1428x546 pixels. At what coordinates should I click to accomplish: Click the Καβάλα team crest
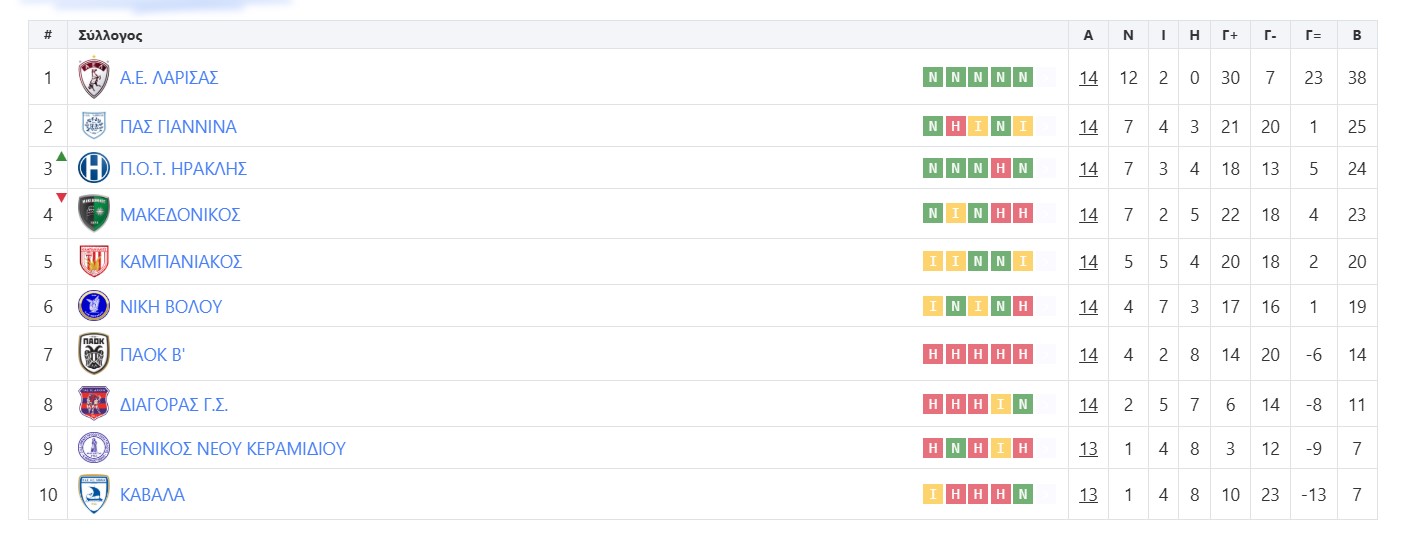point(94,494)
